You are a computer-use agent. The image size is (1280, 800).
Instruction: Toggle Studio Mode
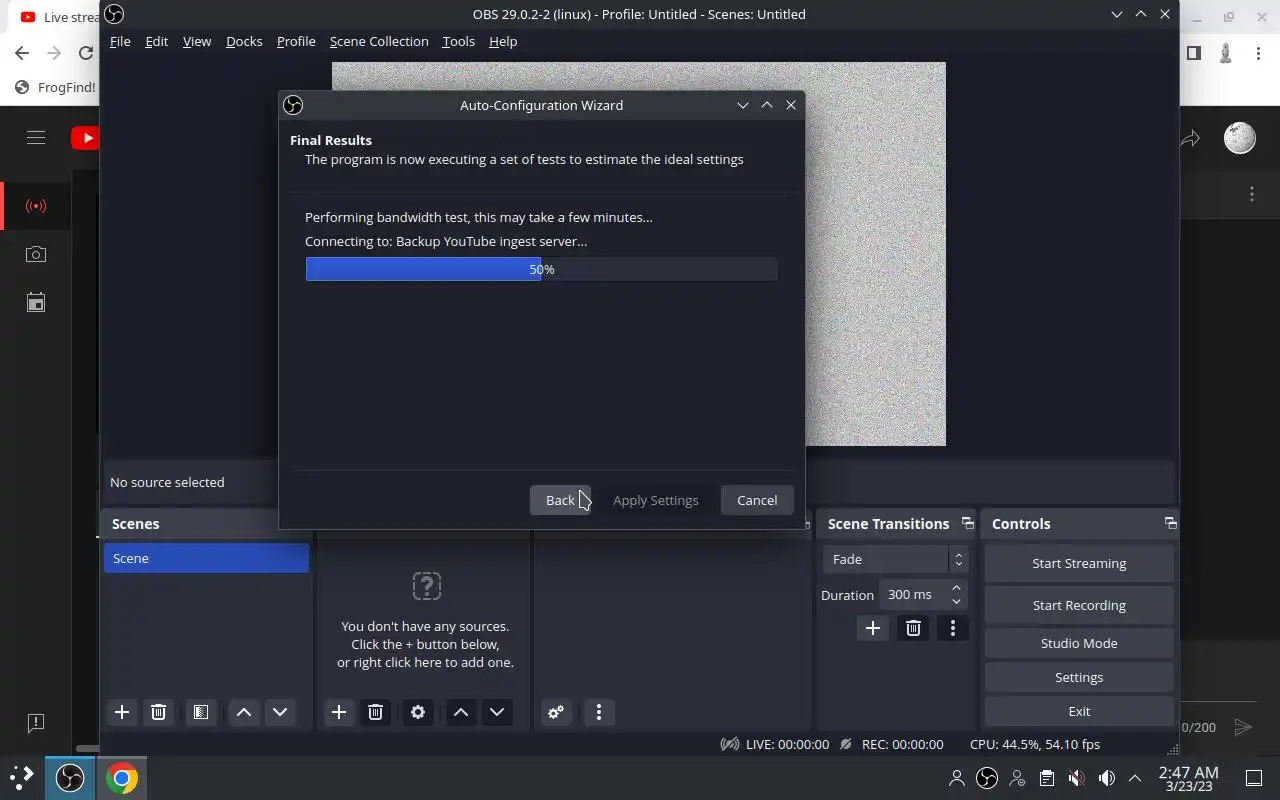pos(1079,643)
